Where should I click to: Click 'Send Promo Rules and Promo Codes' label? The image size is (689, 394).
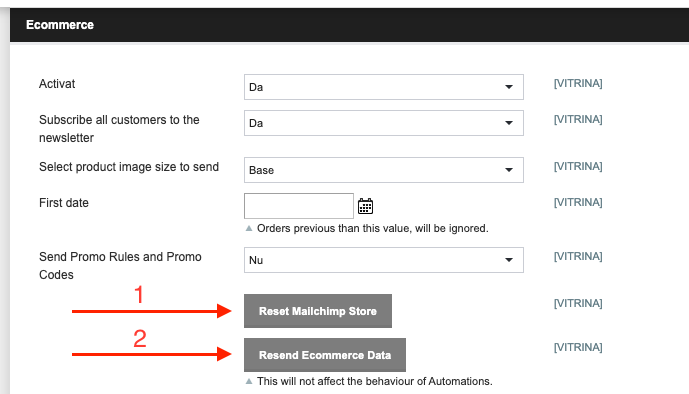click(120, 266)
